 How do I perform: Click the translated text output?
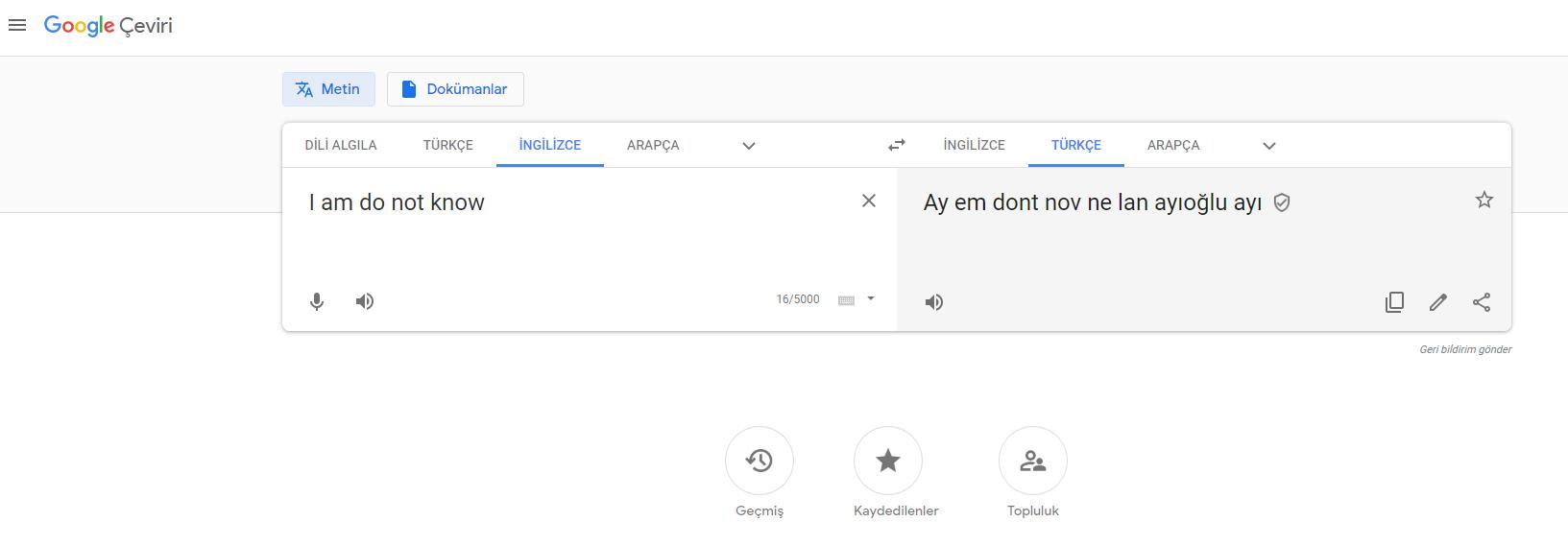coord(1093,202)
